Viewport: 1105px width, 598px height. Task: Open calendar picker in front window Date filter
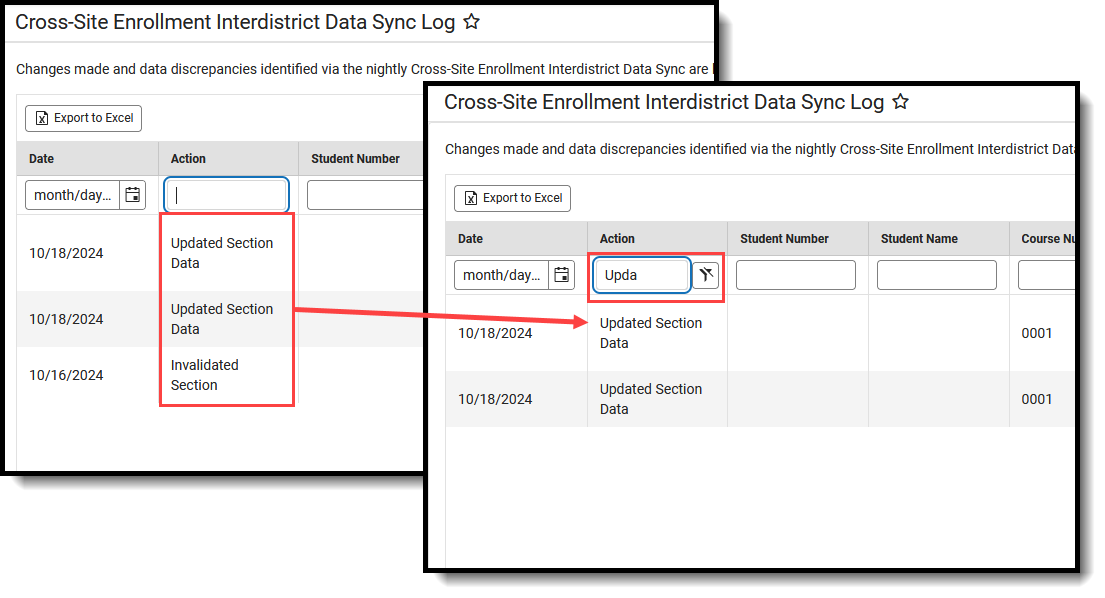click(x=562, y=275)
